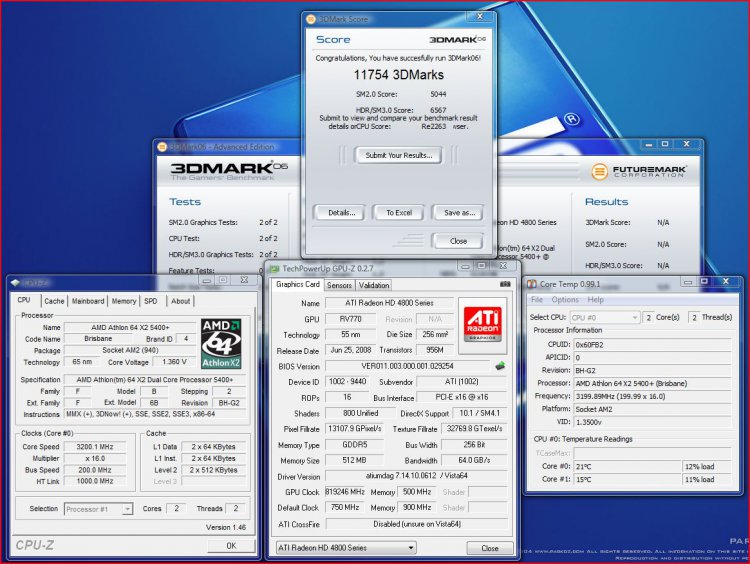
Task: Click the Core #1 temperature reading 15°C
Action: [x=627, y=479]
